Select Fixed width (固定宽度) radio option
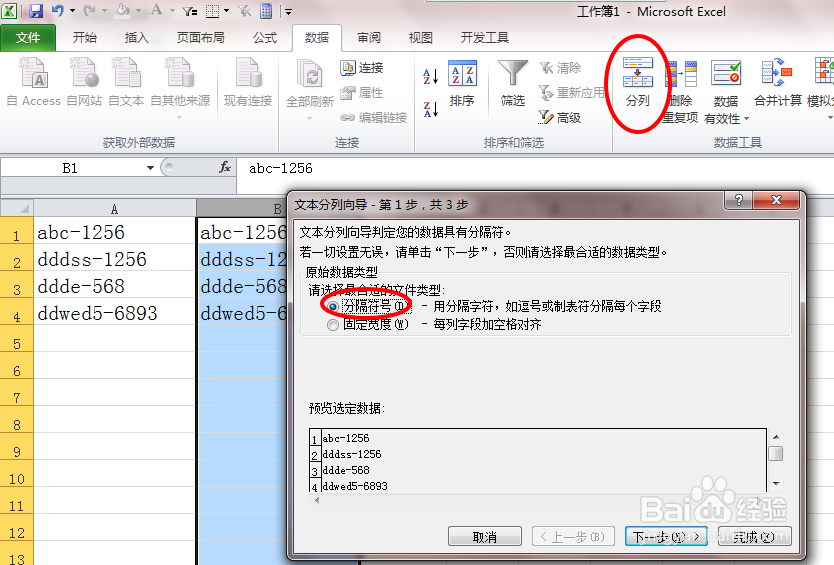 click(x=333, y=325)
